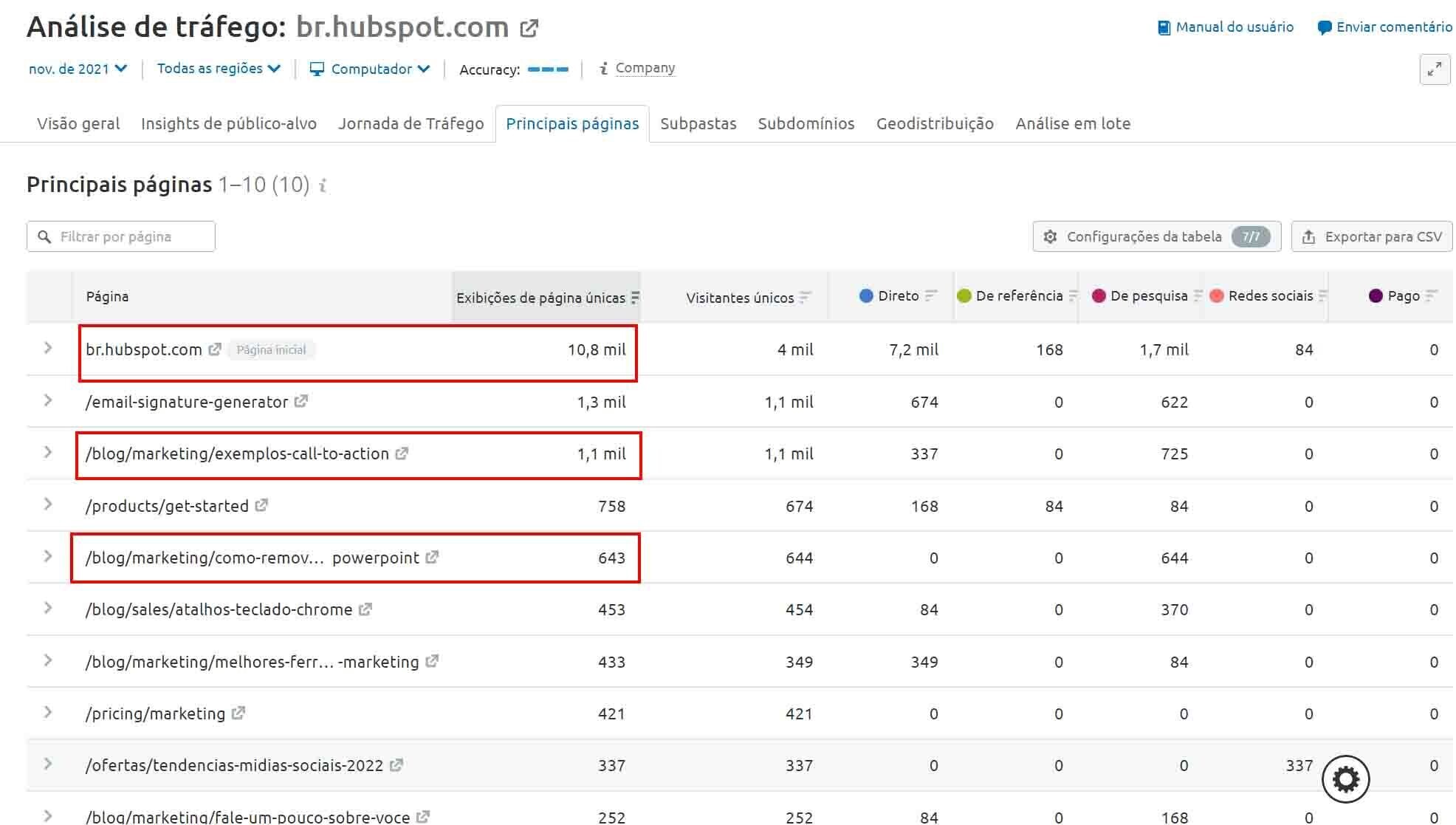The height and width of the screenshot is (825, 1456).
Task: Click info icon next to Principais páginas heading
Action: pyautogui.click(x=323, y=185)
